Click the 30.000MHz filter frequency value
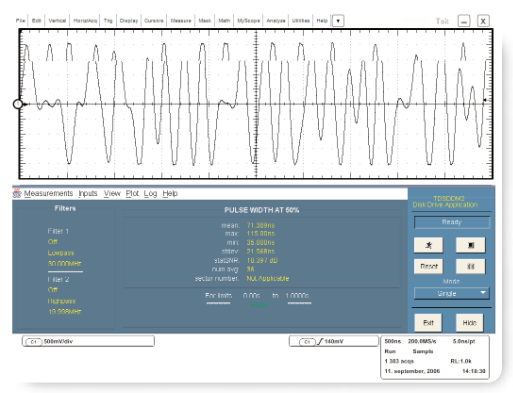This screenshot has height=393, width=513. point(64,263)
